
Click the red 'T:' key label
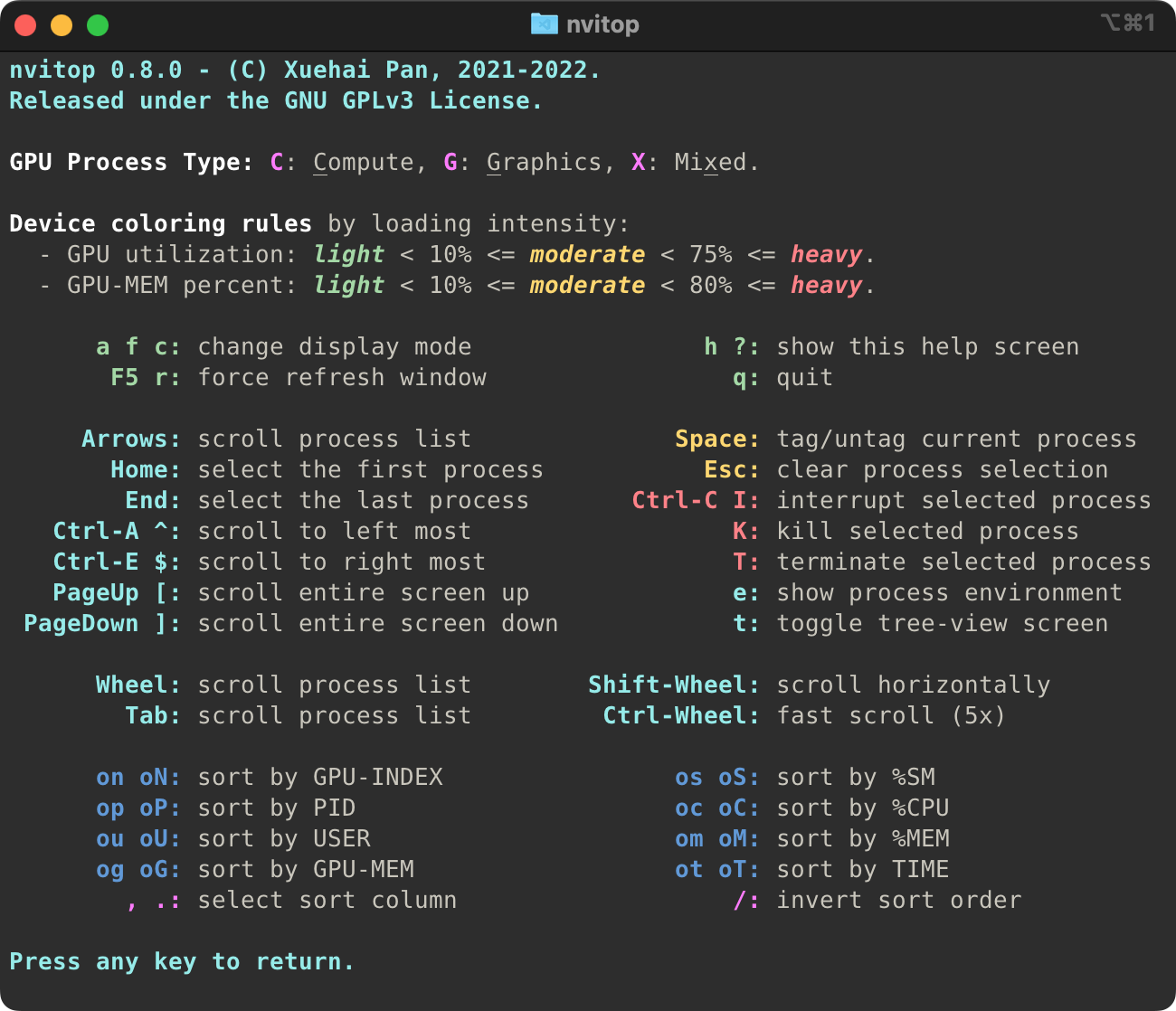[746, 562]
